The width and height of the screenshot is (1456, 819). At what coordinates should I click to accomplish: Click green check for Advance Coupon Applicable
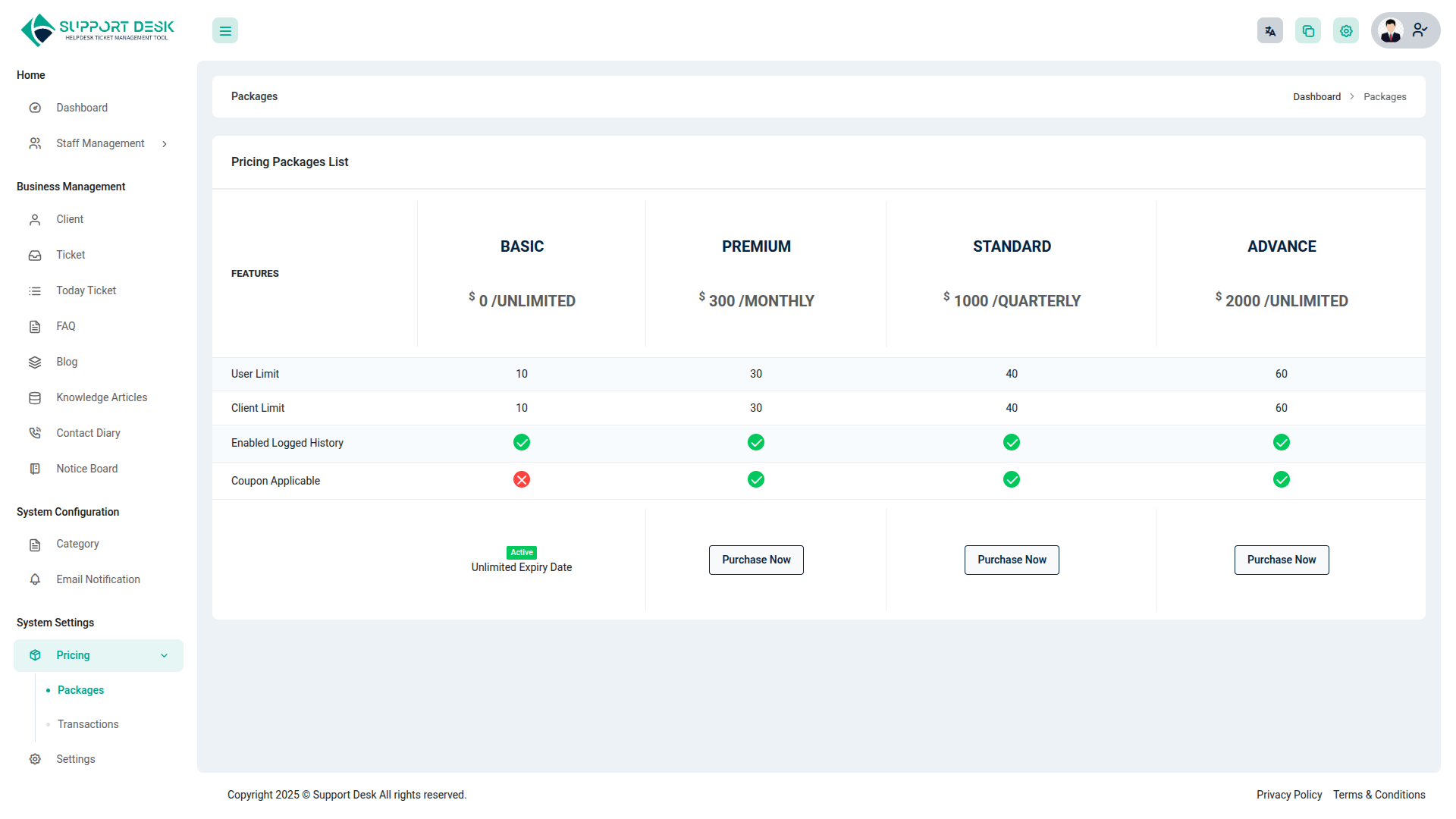coord(1282,479)
